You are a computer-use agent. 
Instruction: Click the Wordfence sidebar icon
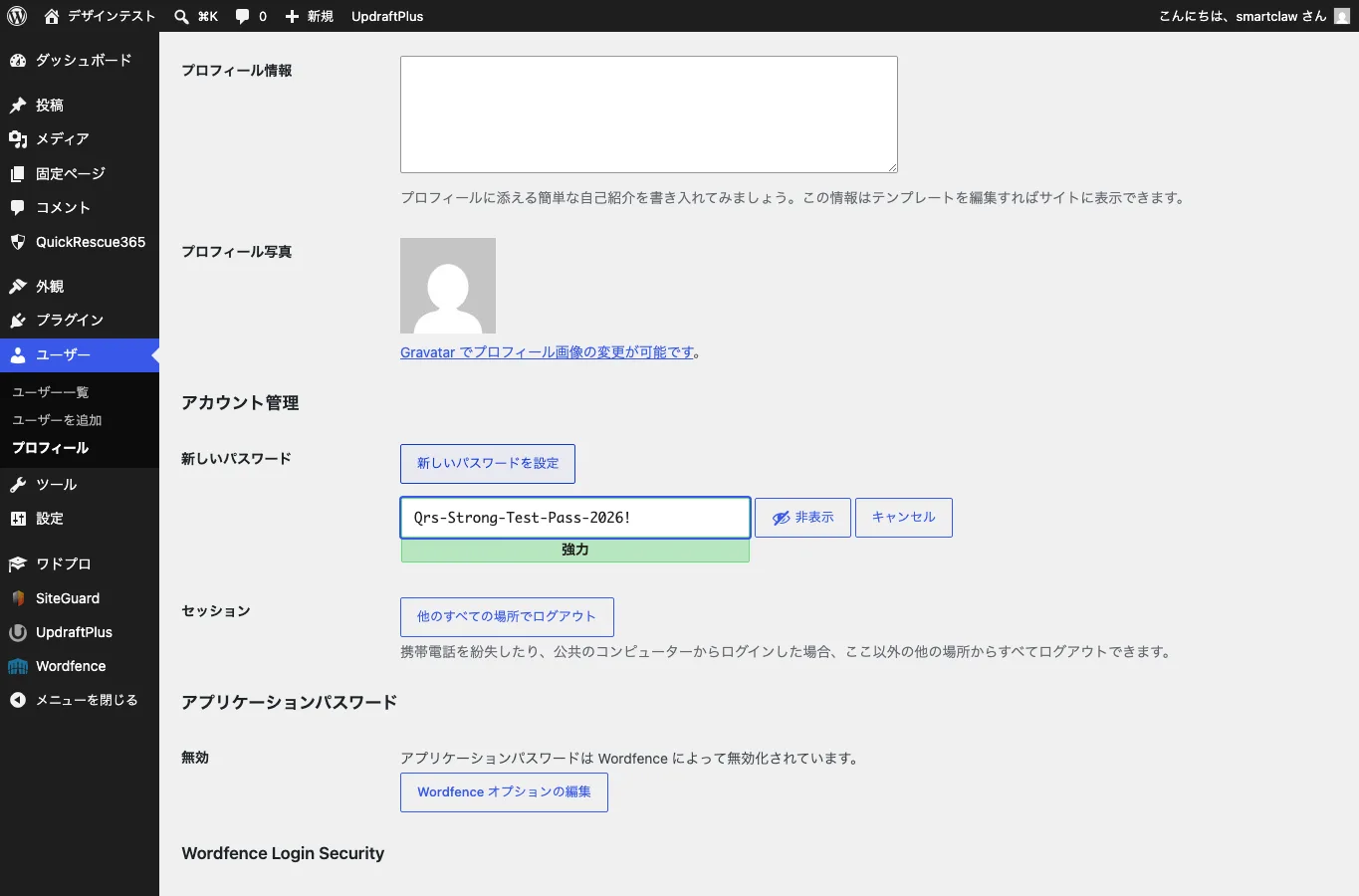18,666
